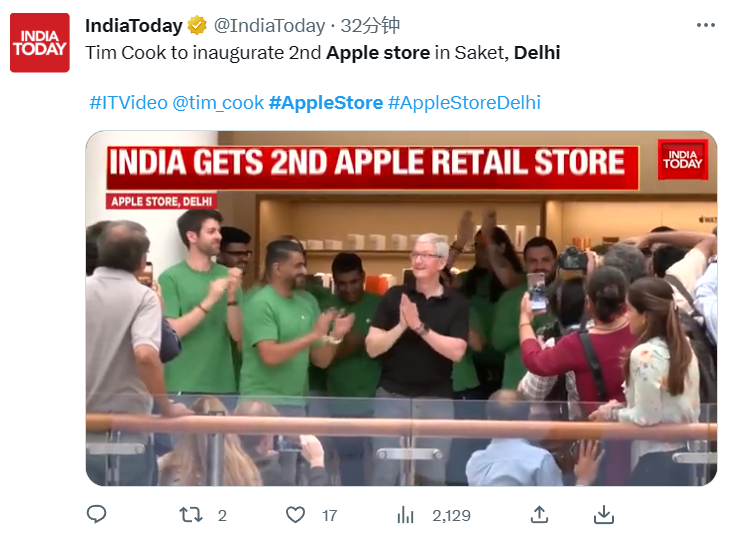Click the gold verified badge
This screenshot has width=730, height=534.
pyautogui.click(x=197, y=25)
